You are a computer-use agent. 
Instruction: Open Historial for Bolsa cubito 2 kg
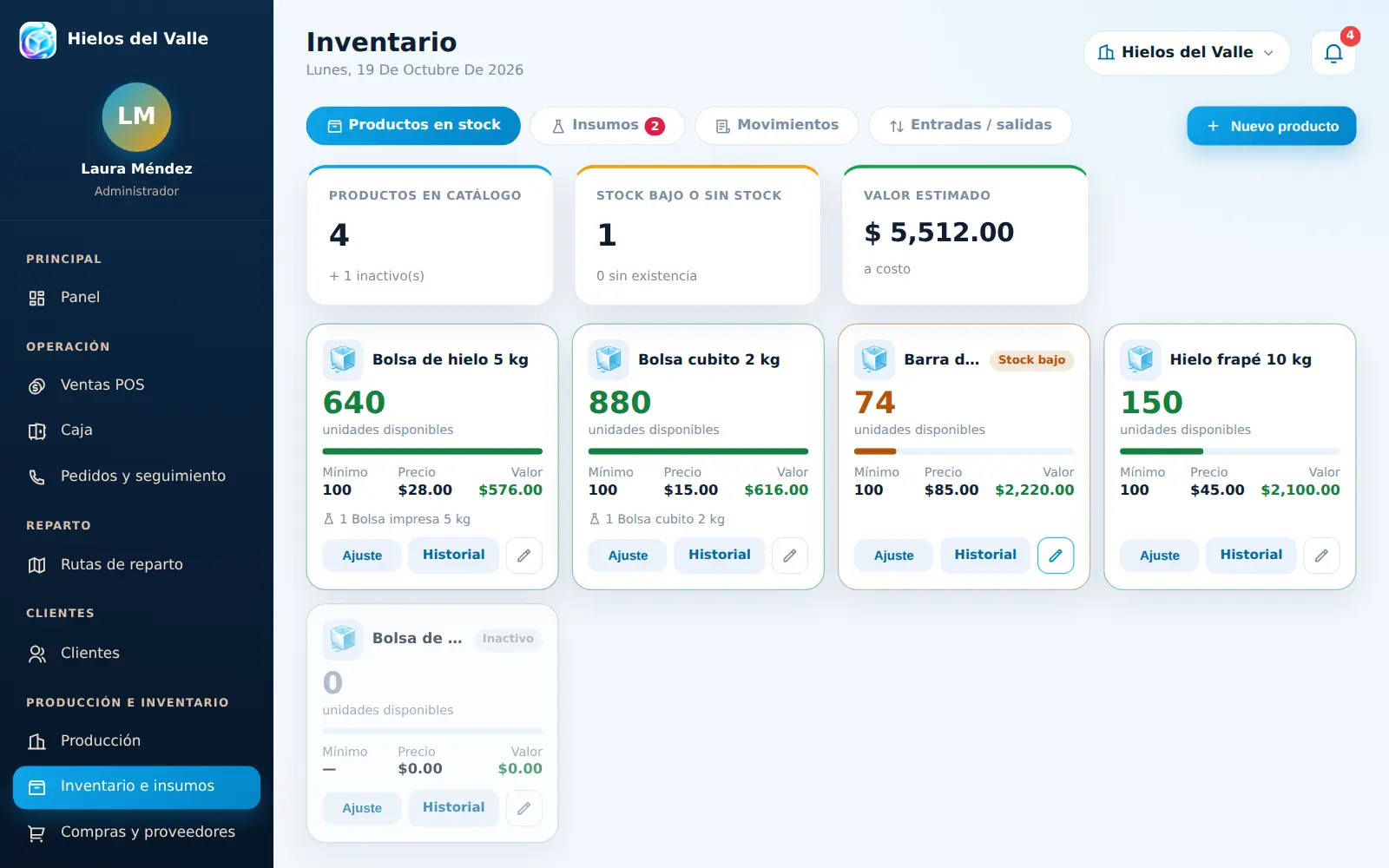(x=720, y=555)
